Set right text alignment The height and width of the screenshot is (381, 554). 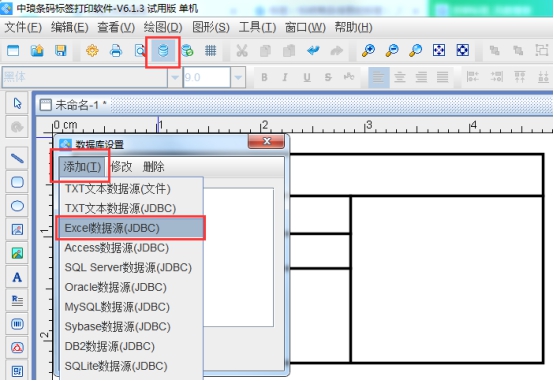pyautogui.click(x=421, y=77)
